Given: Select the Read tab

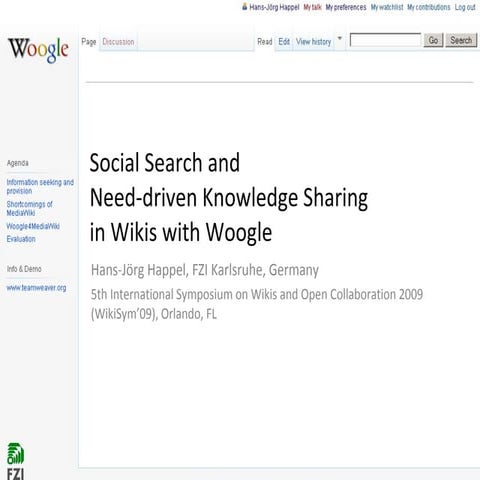Looking at the screenshot, I should point(265,42).
